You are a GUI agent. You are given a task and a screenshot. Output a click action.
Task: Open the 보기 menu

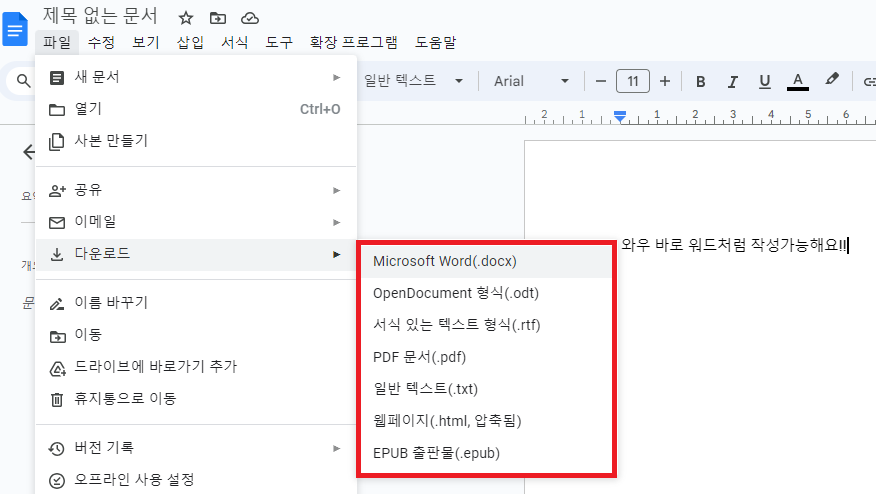tap(146, 42)
